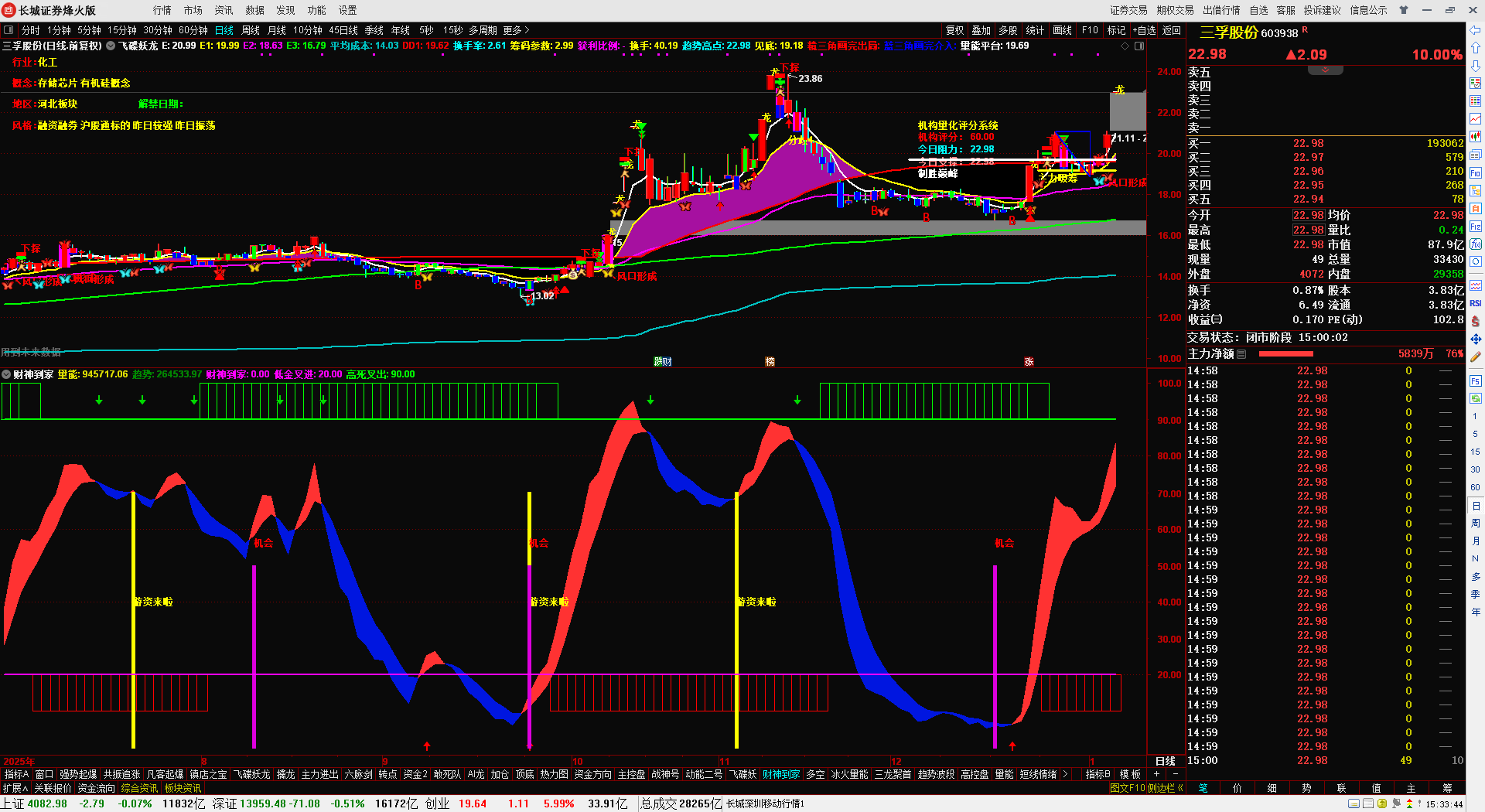Click the +自选 add to watchlist button
Image resolution: width=1485 pixels, height=812 pixels.
tap(1145, 30)
